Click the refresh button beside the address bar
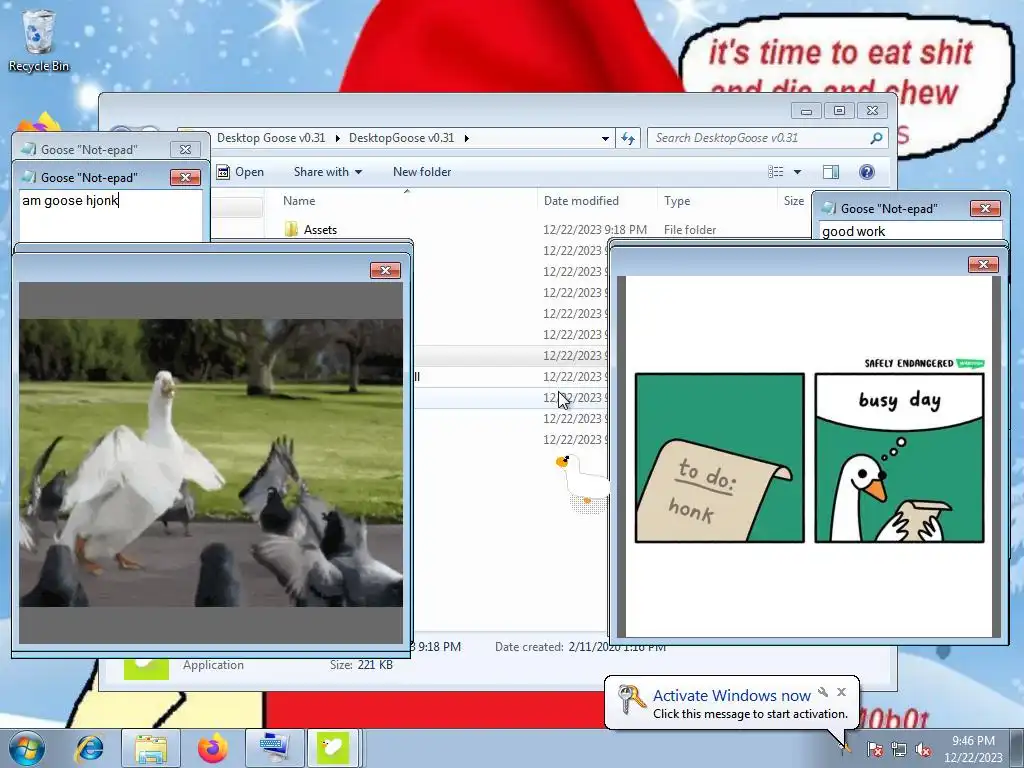The image size is (1024, 768). pyautogui.click(x=628, y=138)
